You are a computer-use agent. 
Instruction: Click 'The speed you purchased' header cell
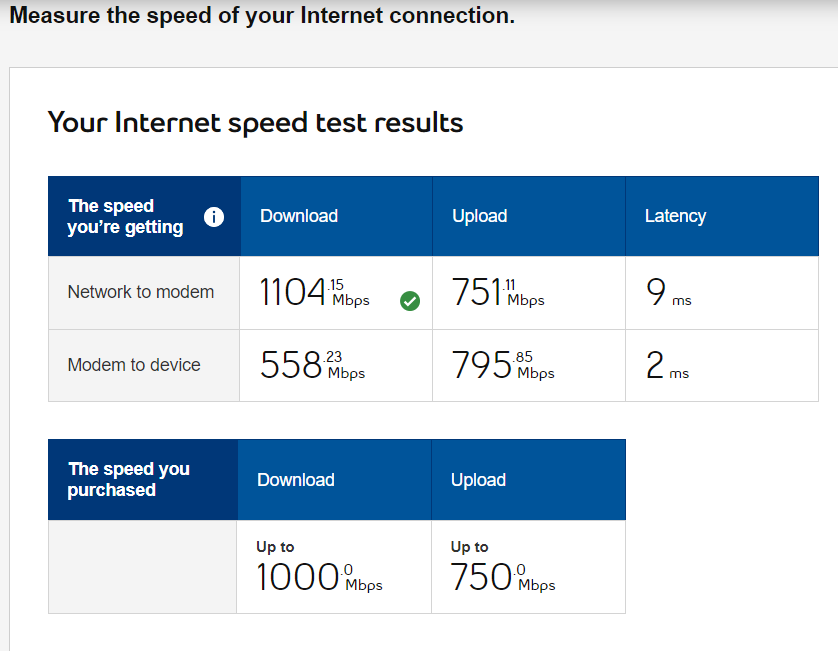[x=129, y=480]
